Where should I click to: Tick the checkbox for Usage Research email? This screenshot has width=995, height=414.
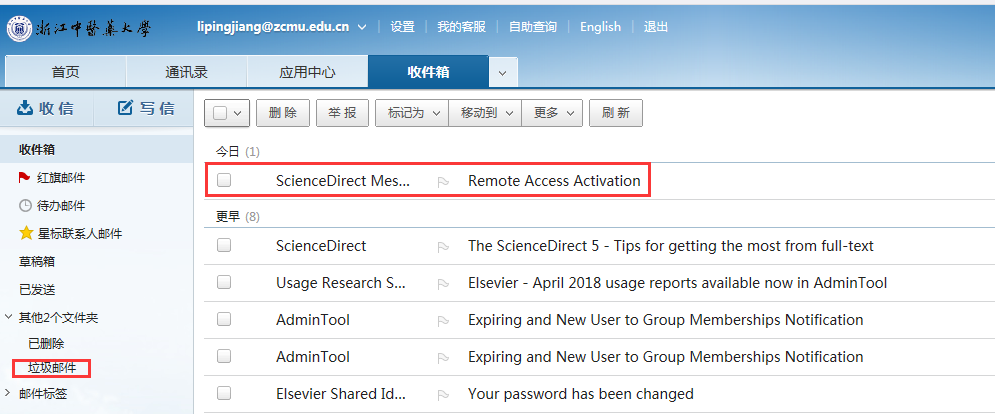pos(224,283)
